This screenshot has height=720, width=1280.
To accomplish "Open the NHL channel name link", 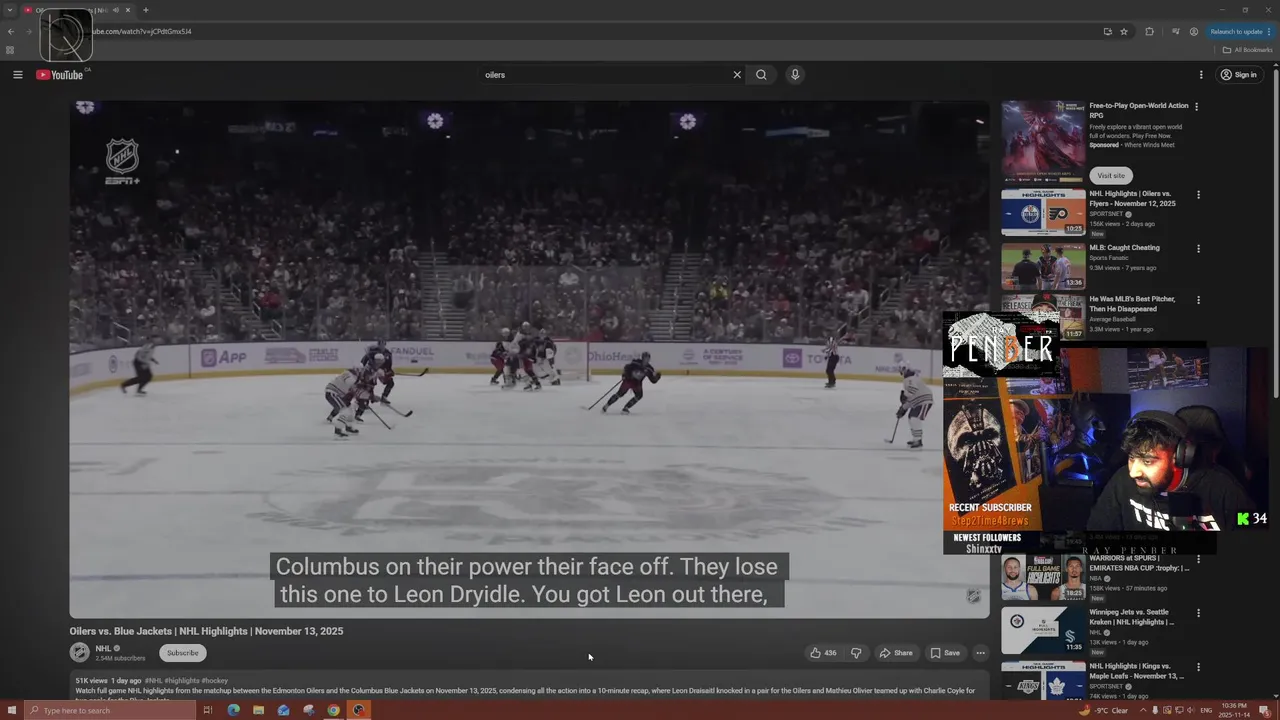I will (103, 649).
